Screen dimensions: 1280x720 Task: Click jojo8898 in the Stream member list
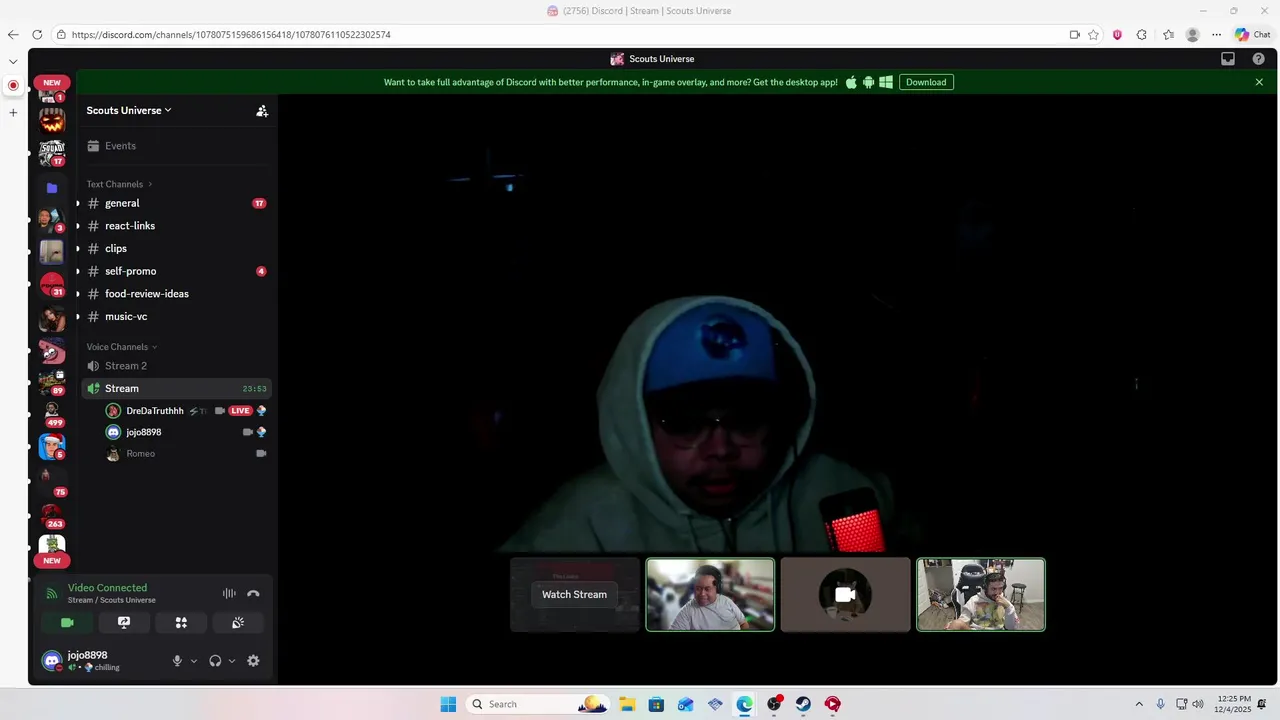pyautogui.click(x=186, y=432)
